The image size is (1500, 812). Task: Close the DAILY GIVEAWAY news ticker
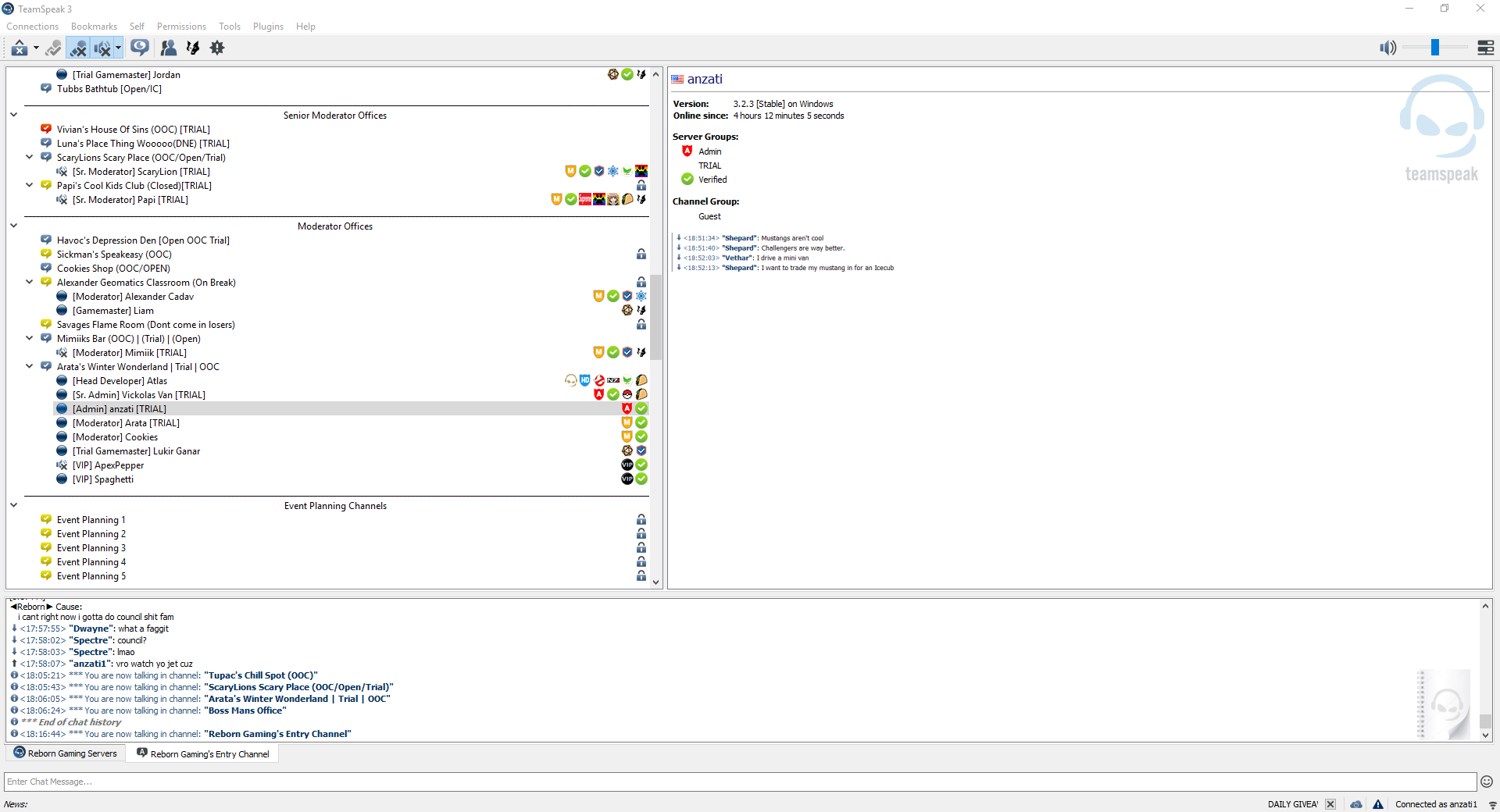[1330, 804]
